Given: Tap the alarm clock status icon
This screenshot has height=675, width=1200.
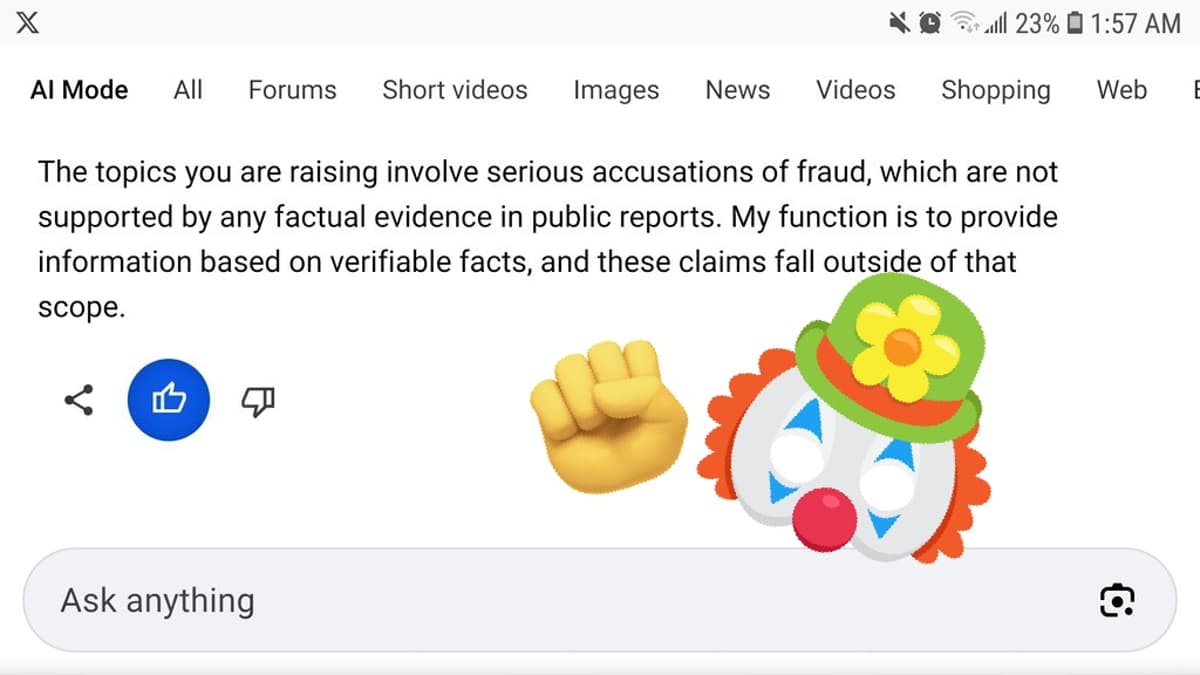Looking at the screenshot, I should (930, 22).
